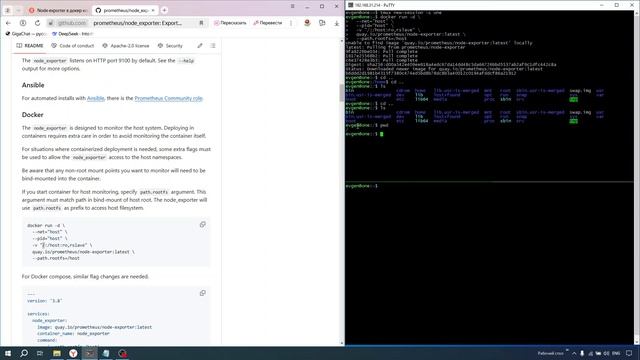Open the Security tab
The height and width of the screenshot is (360, 640).
170,46
